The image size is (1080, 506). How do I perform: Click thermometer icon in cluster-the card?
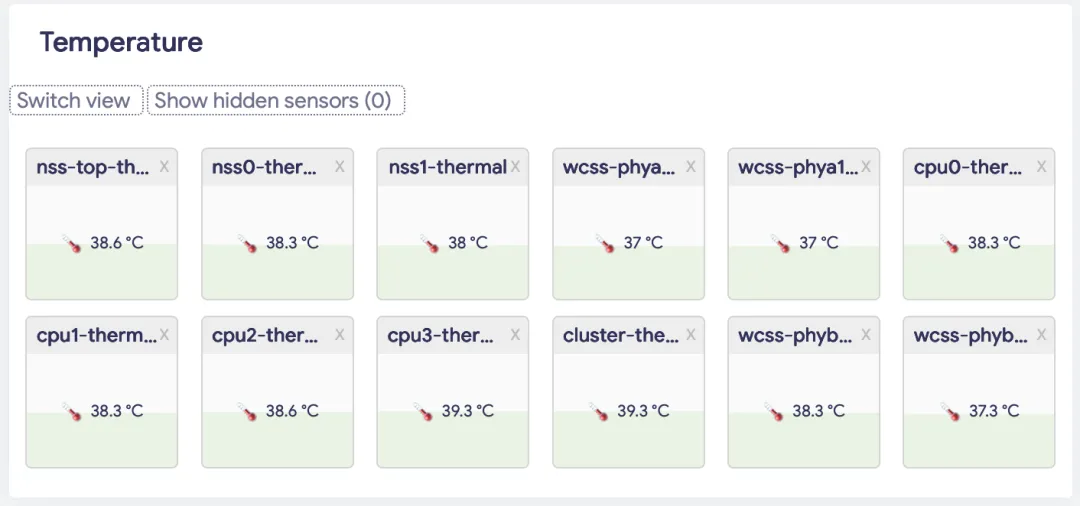pyautogui.click(x=598, y=411)
